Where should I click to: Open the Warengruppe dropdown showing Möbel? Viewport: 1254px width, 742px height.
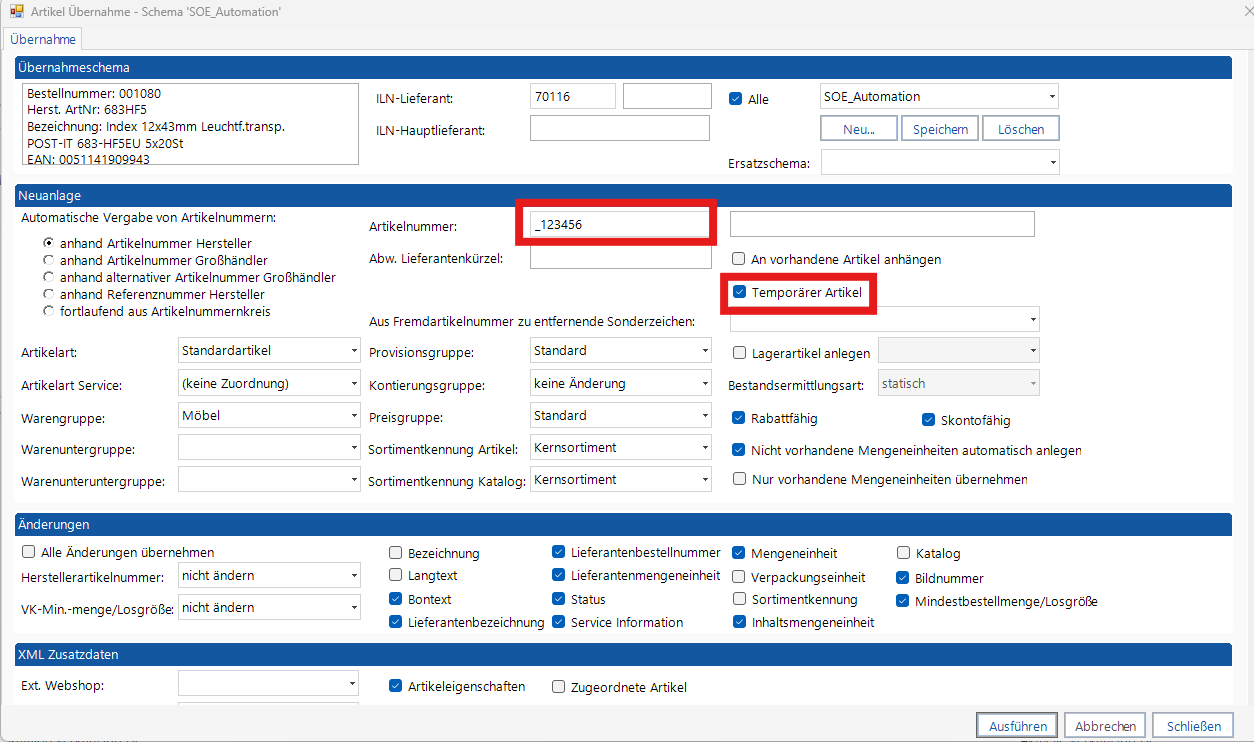pyautogui.click(x=269, y=416)
